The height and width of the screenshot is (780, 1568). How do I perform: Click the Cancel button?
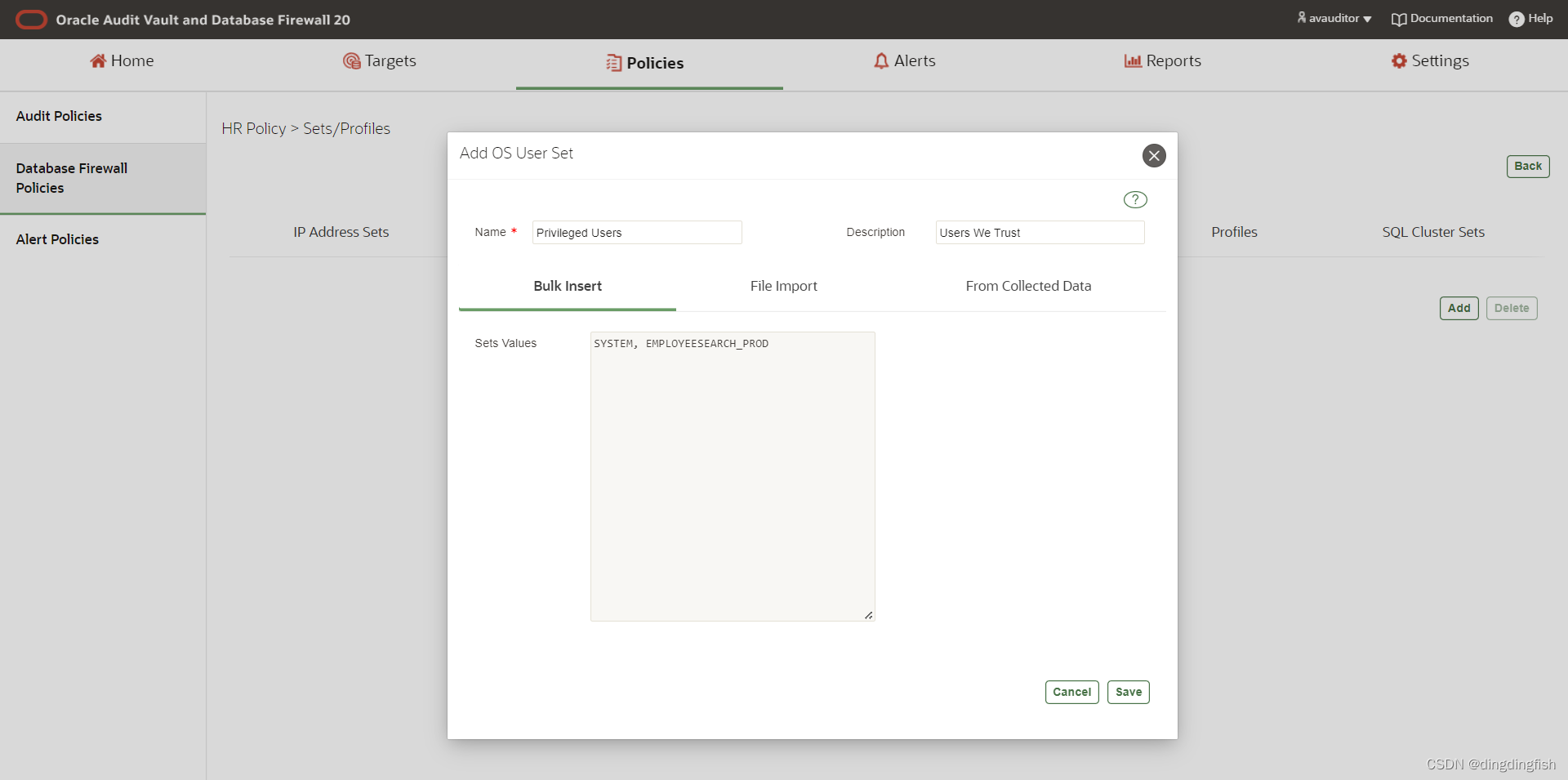[x=1071, y=692]
